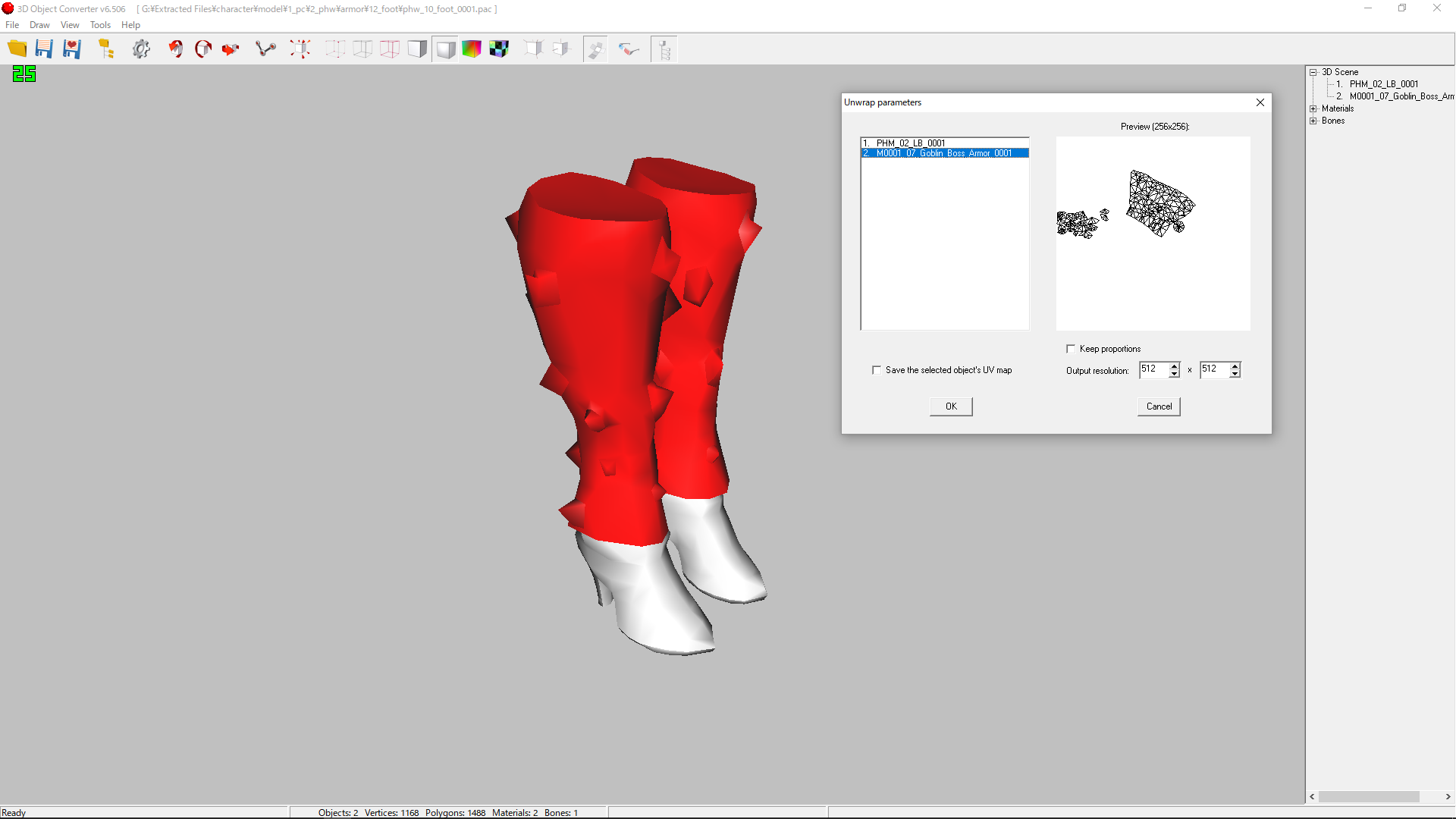Select PHM_02_LB_0001 in the unwrap list
Viewport: 1456px width, 819px height.
pyautogui.click(x=910, y=143)
